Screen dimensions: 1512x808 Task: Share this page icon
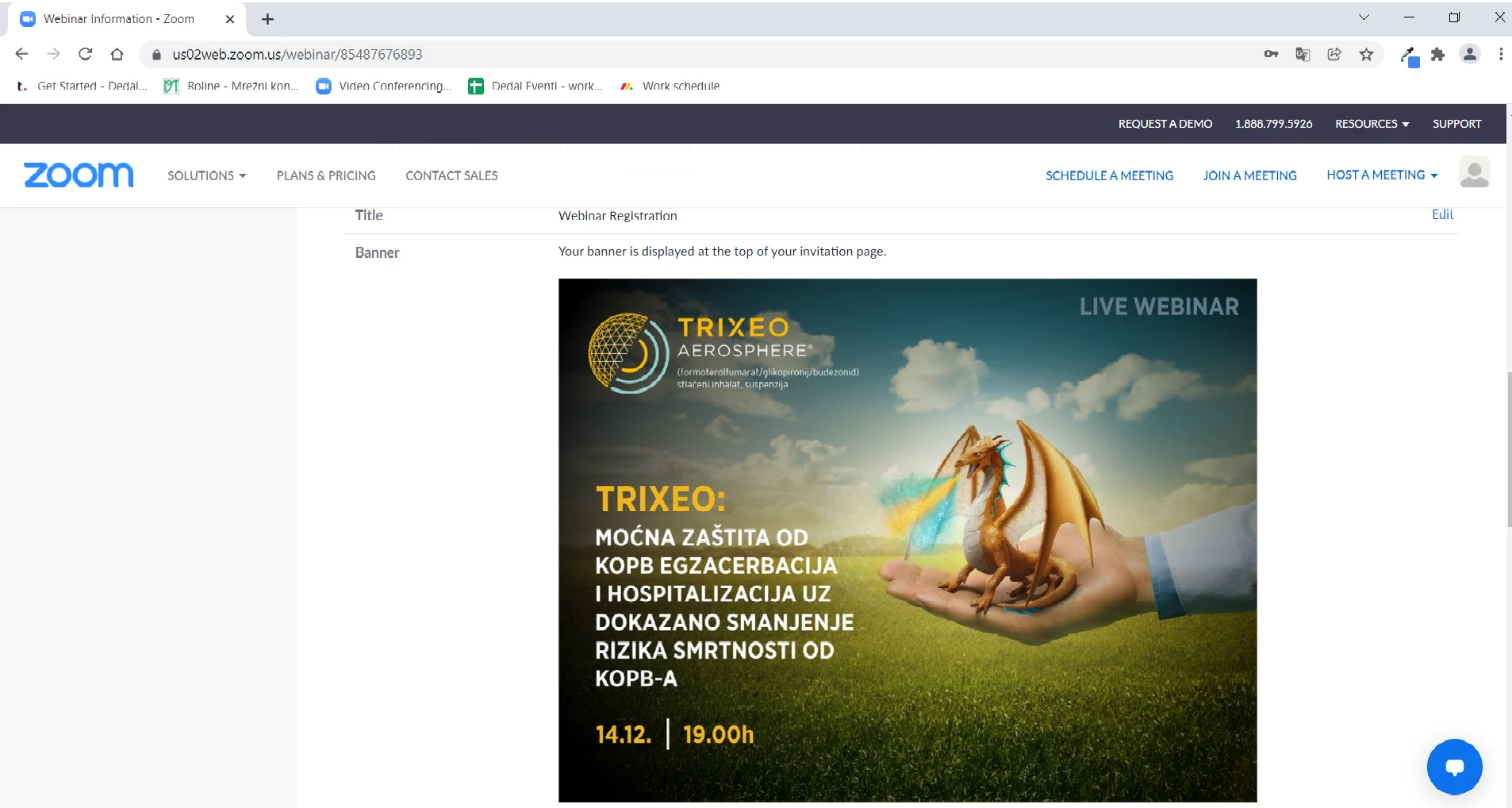[1334, 54]
